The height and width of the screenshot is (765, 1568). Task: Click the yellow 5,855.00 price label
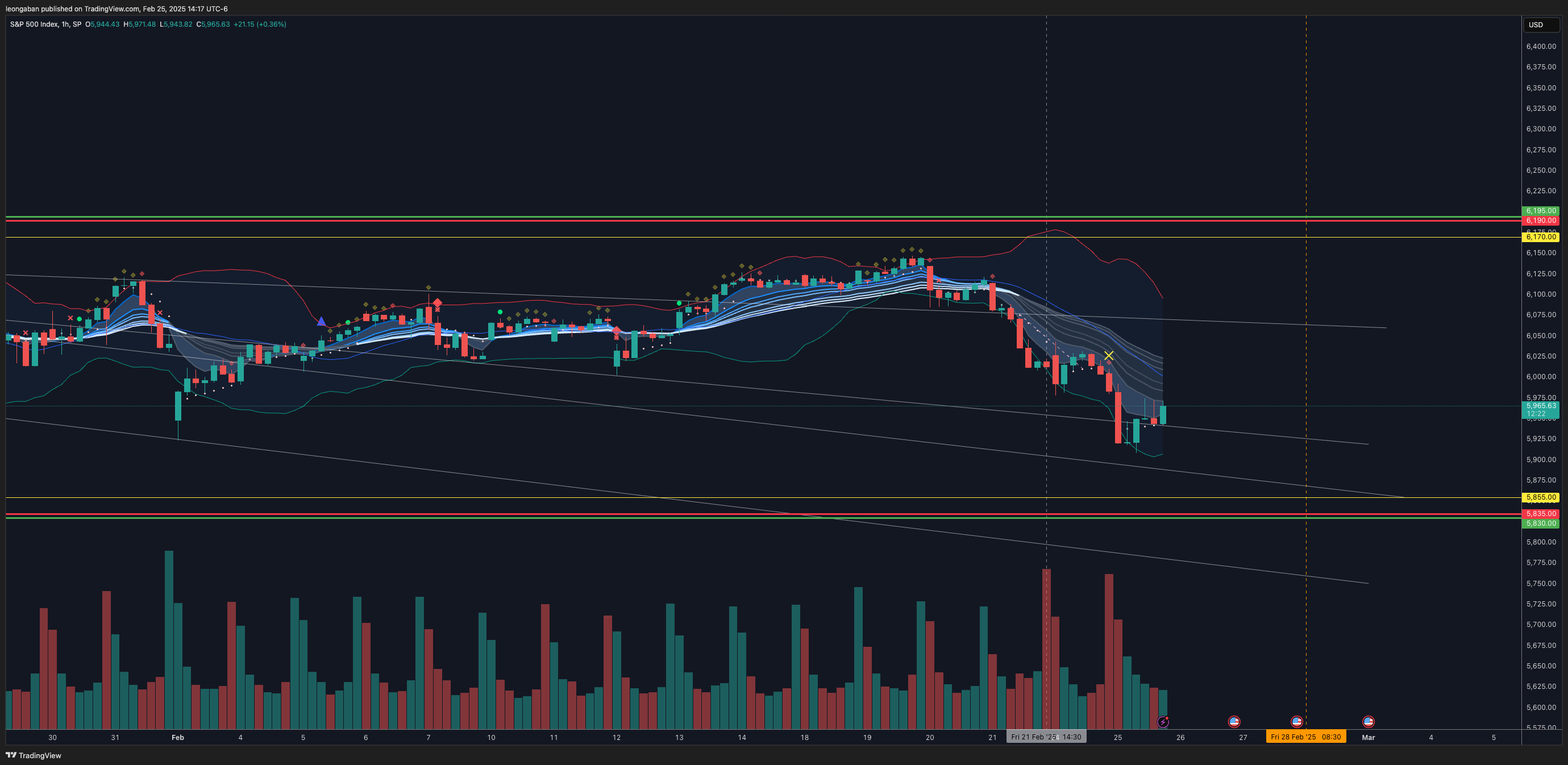click(x=1541, y=497)
